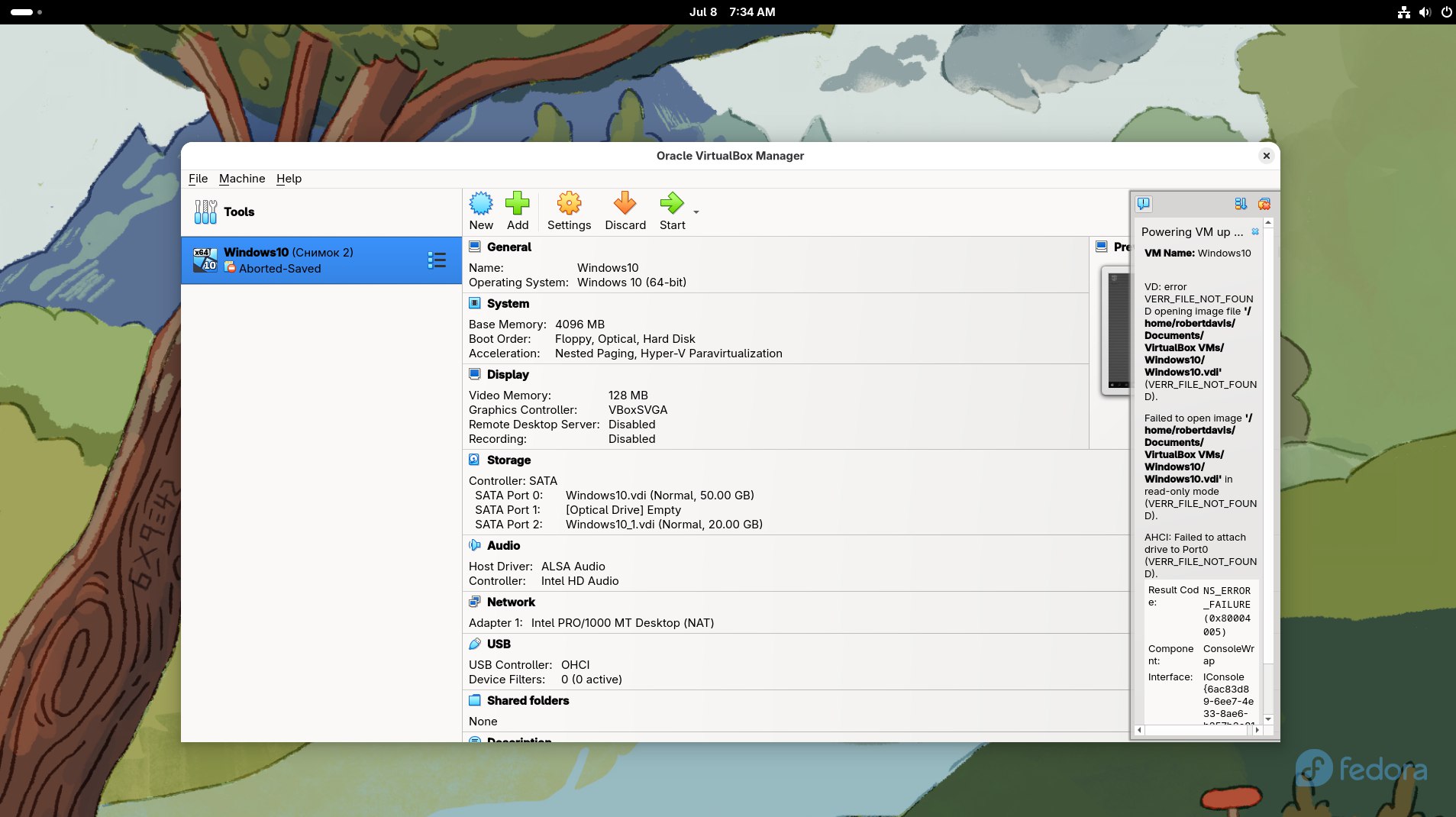Screen dimensions: 1456x817
Task: Click the General section icon
Action: [474, 247]
